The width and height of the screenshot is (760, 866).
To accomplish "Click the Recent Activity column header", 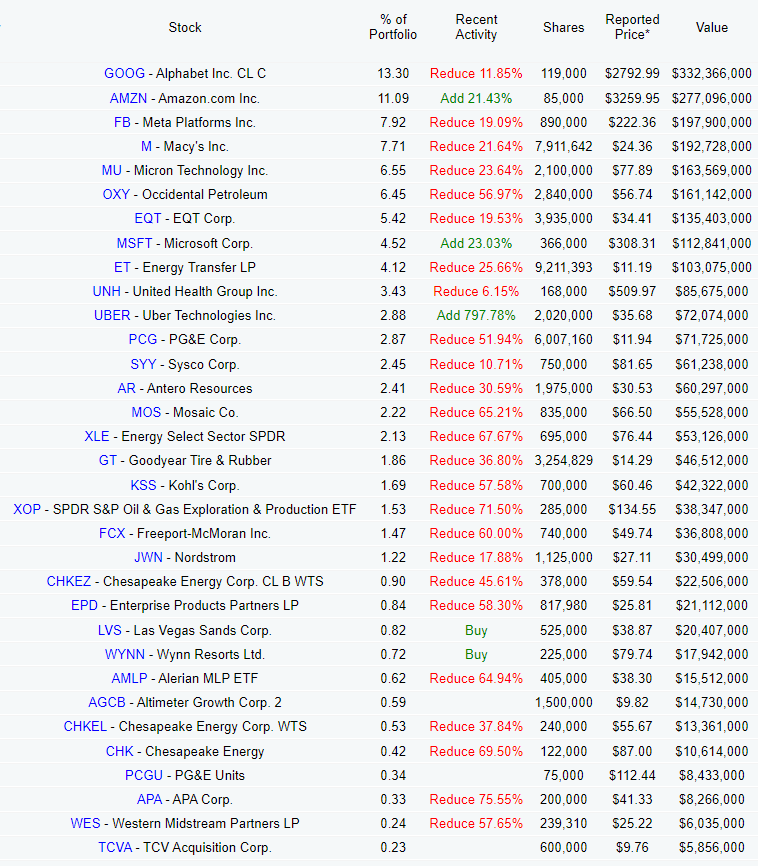I will tap(476, 27).
